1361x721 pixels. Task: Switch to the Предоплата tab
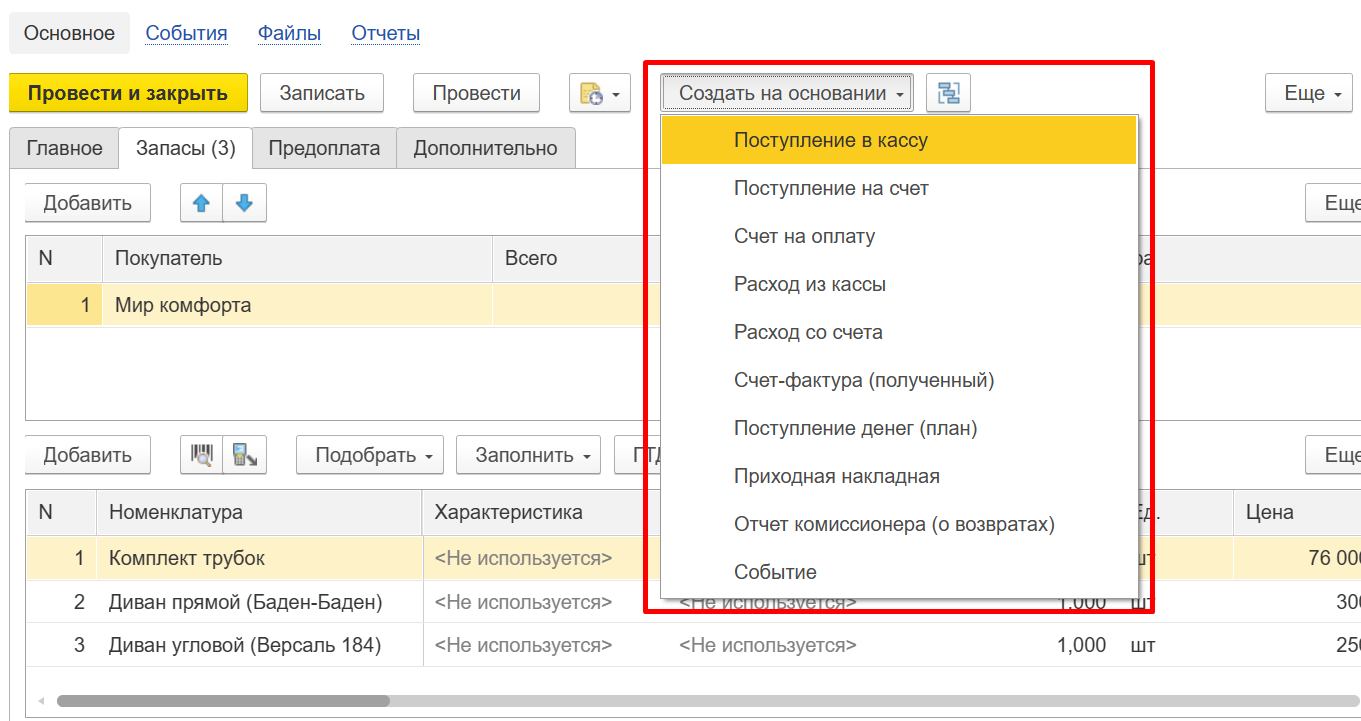pyautogui.click(x=324, y=149)
